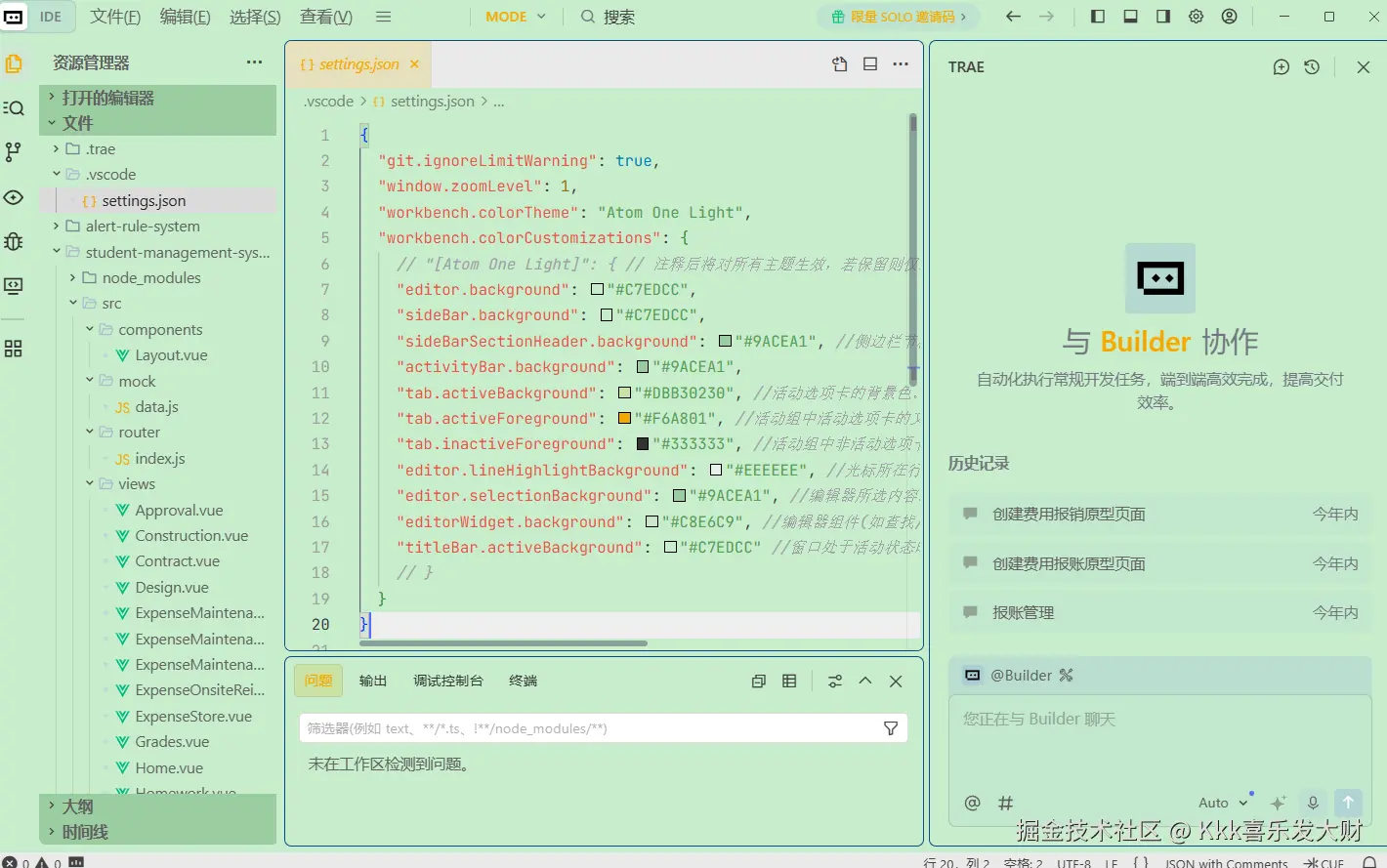Click the hamburger menu icon in title bar
The height and width of the screenshot is (868, 1387).
coord(384,17)
